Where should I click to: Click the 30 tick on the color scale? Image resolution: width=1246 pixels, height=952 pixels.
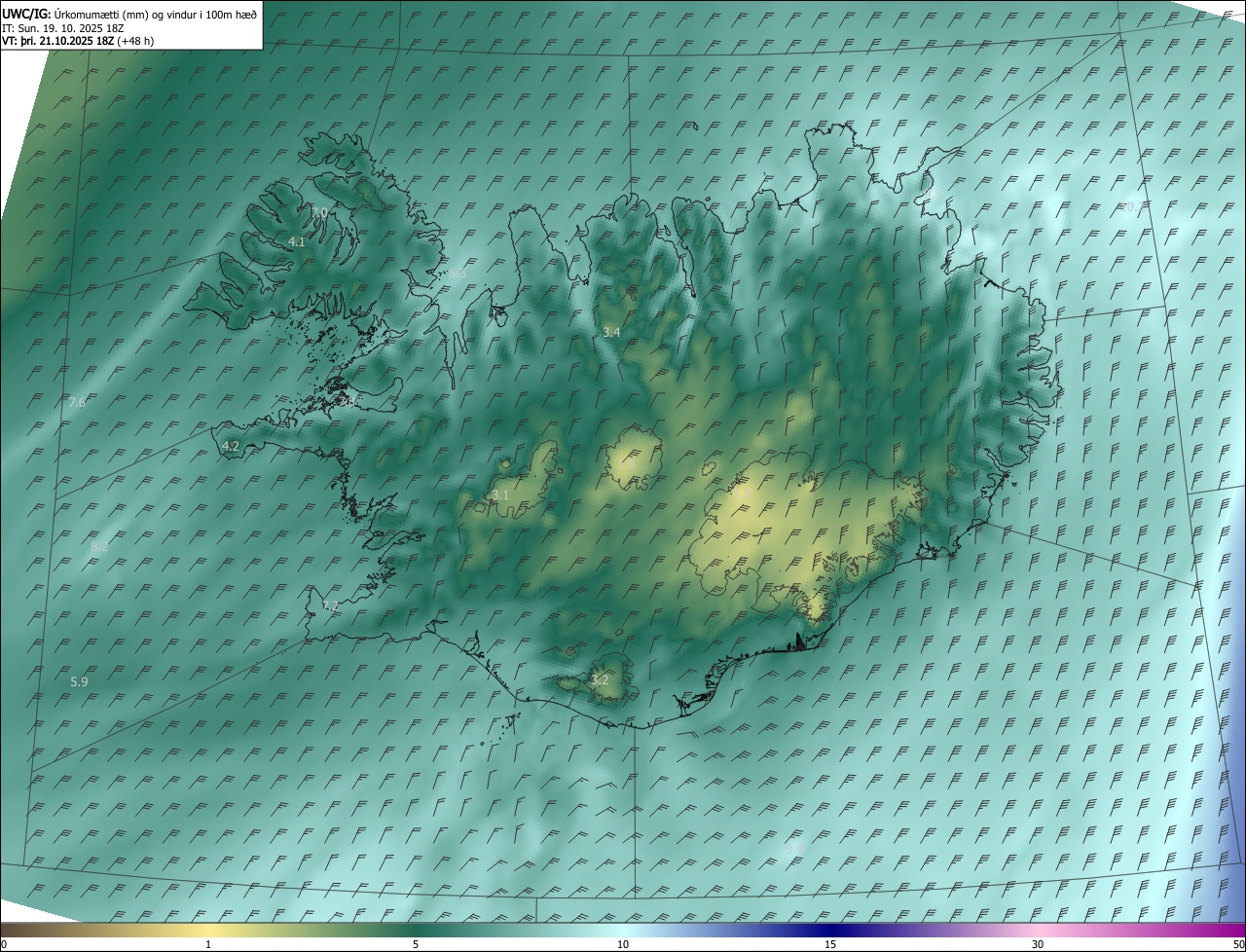point(1038,944)
